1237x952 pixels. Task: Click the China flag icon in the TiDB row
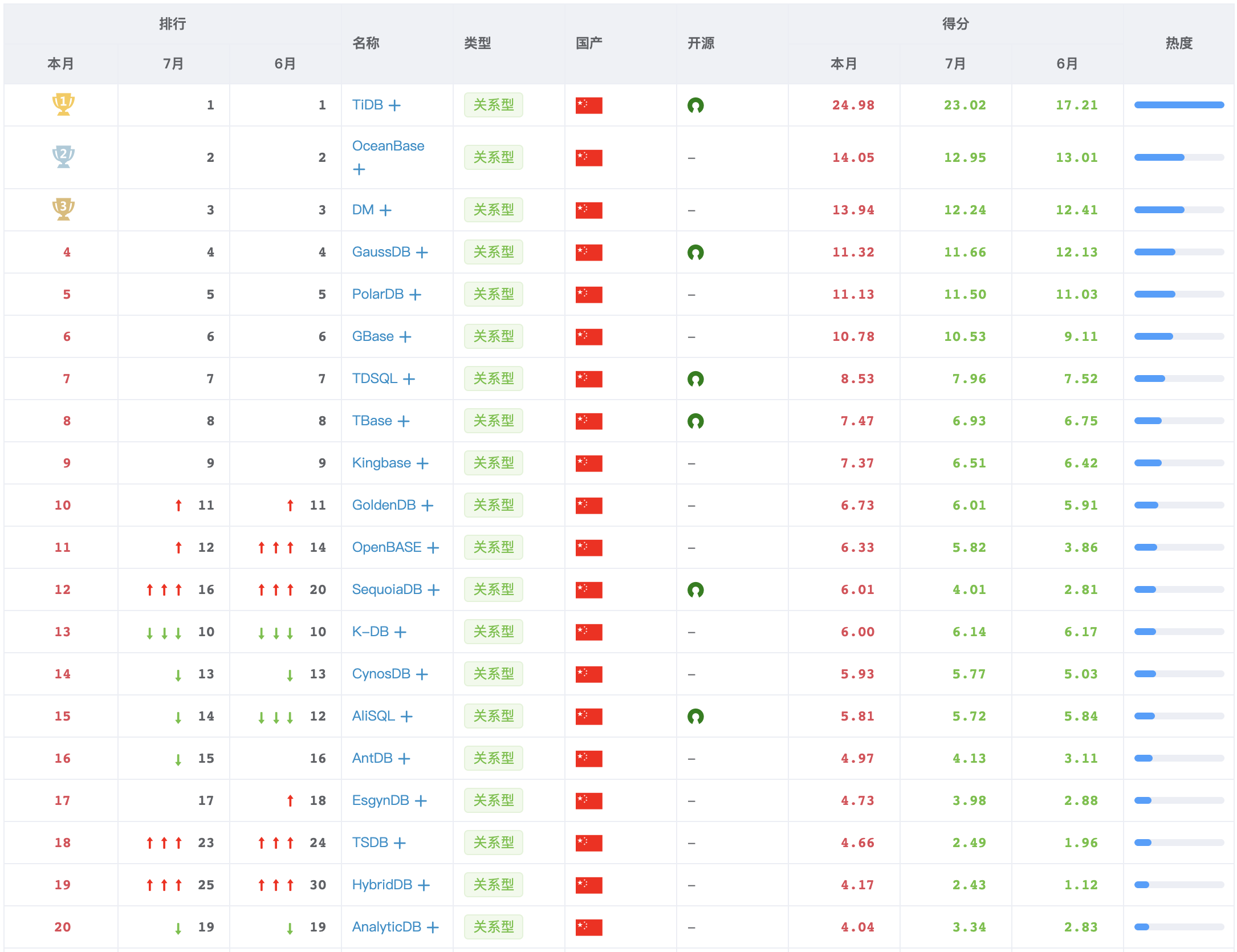pos(588,105)
